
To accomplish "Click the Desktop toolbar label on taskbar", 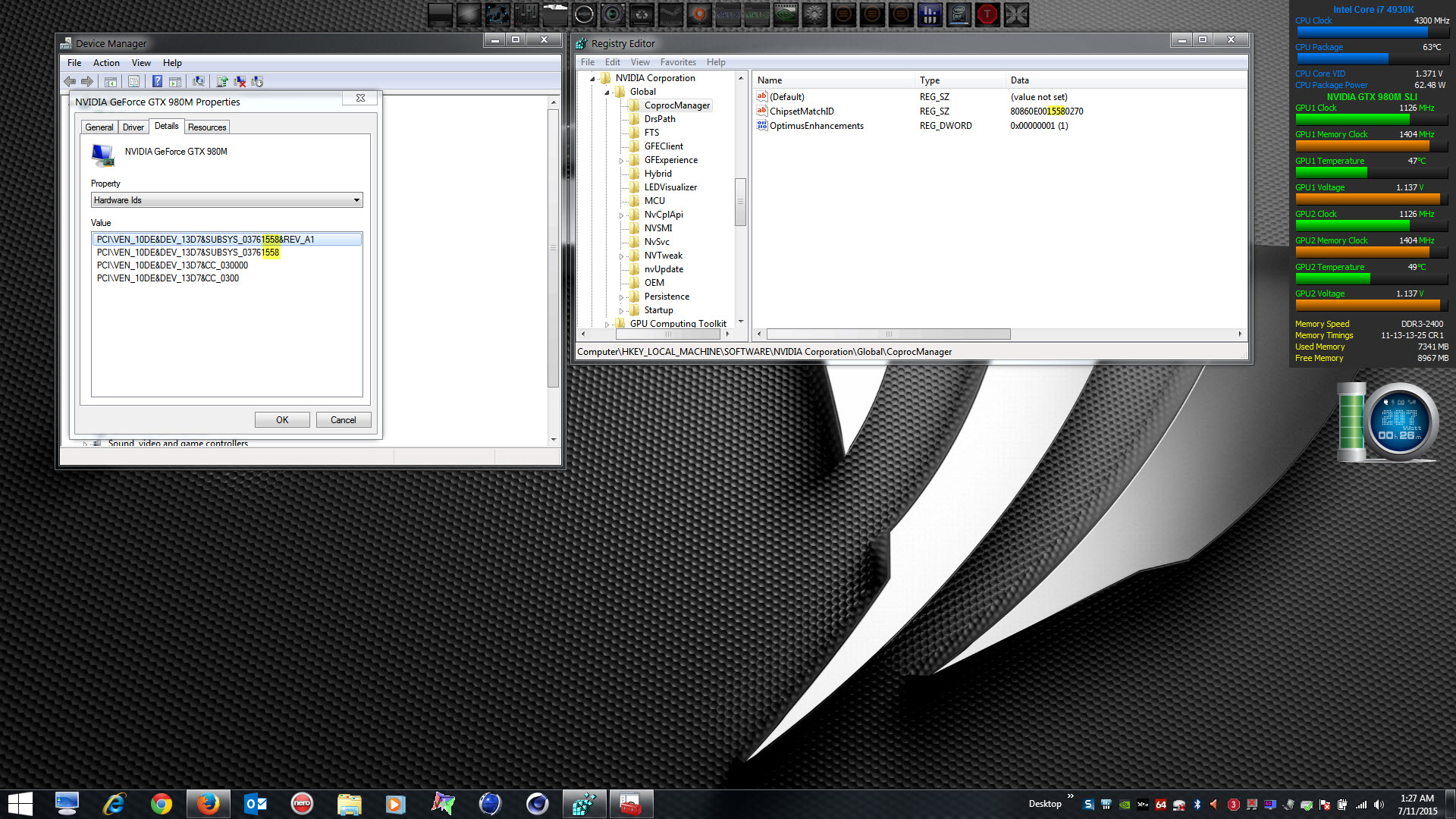I will (1045, 804).
